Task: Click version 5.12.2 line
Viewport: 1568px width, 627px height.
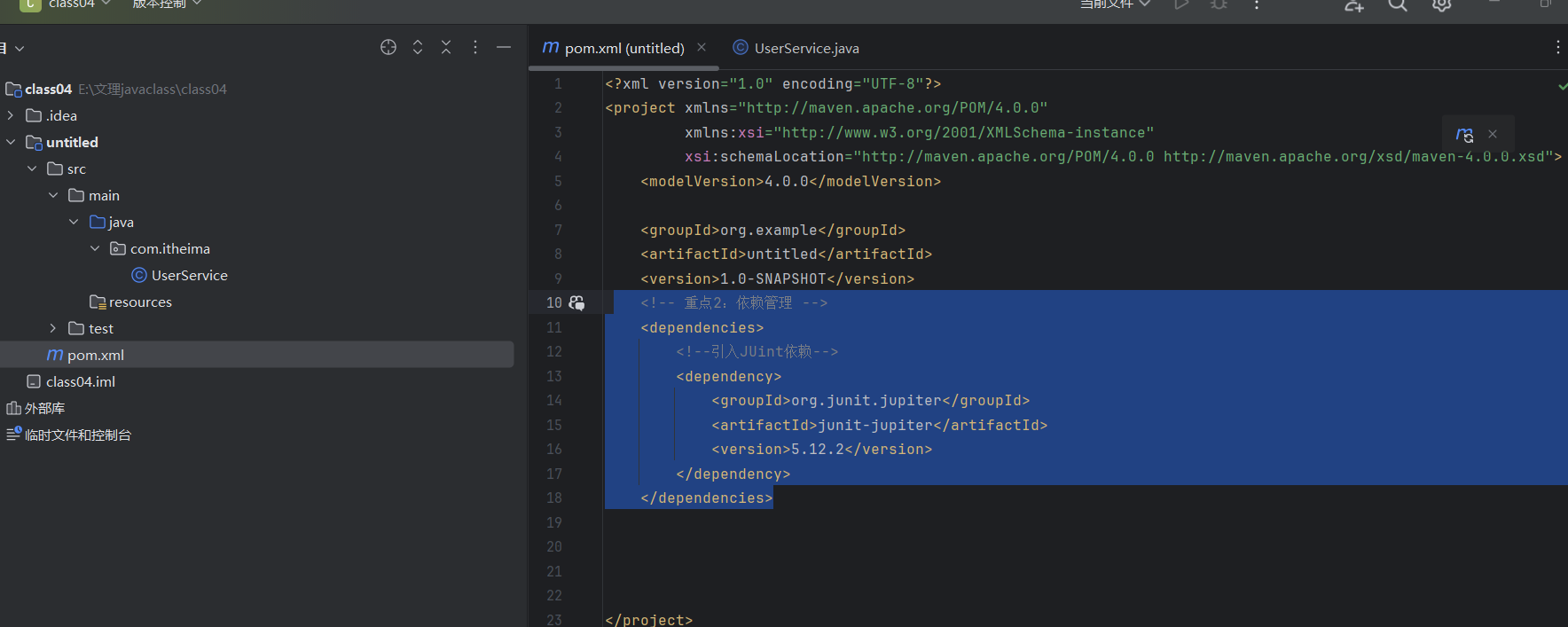Action: point(821,450)
